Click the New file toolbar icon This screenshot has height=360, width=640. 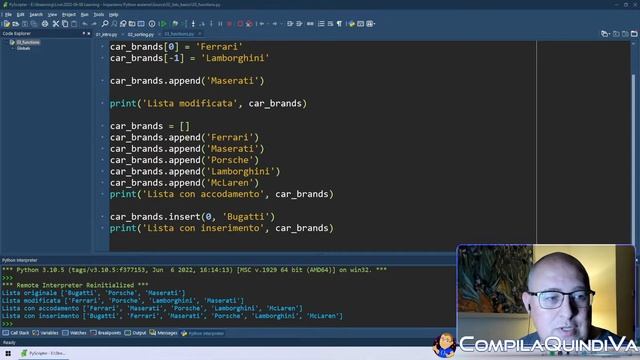(7, 24)
